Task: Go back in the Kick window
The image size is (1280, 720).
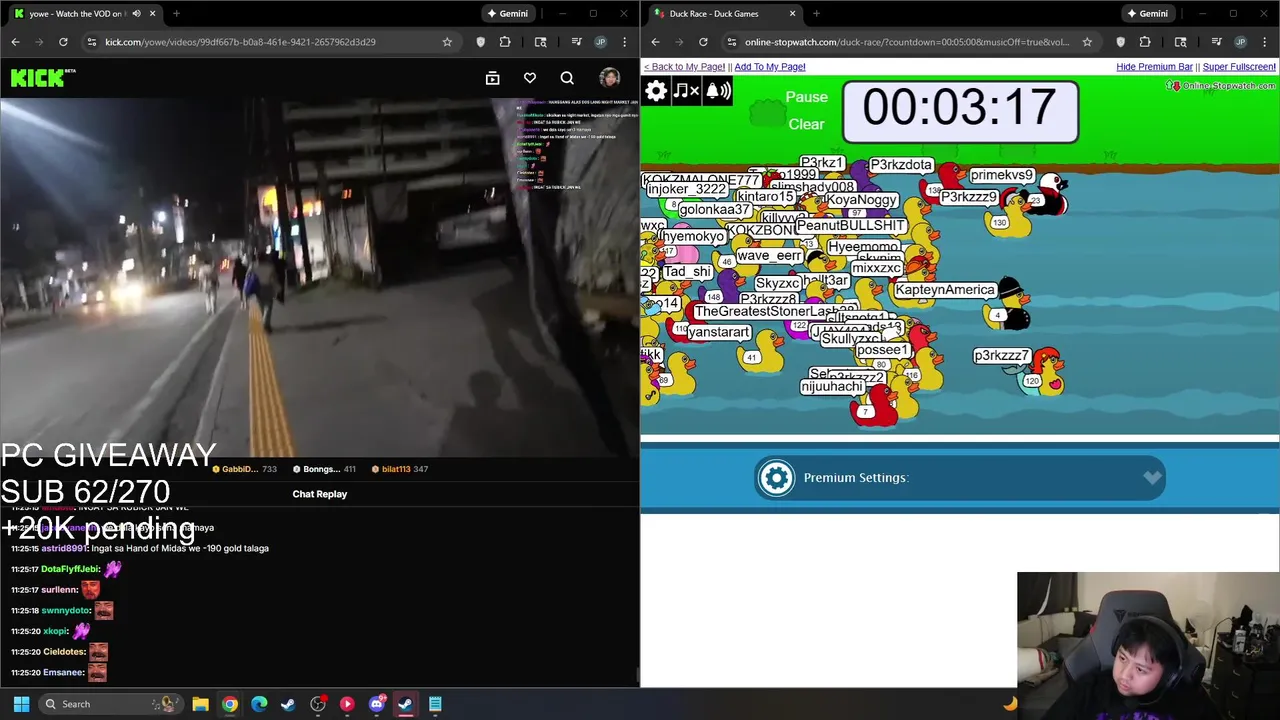Action: pos(15,42)
